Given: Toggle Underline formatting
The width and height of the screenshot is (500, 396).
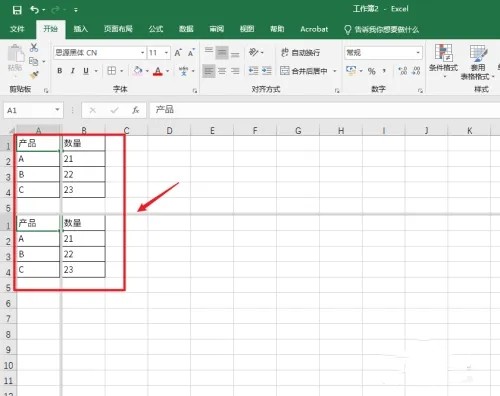Looking at the screenshot, I should coord(86,71).
